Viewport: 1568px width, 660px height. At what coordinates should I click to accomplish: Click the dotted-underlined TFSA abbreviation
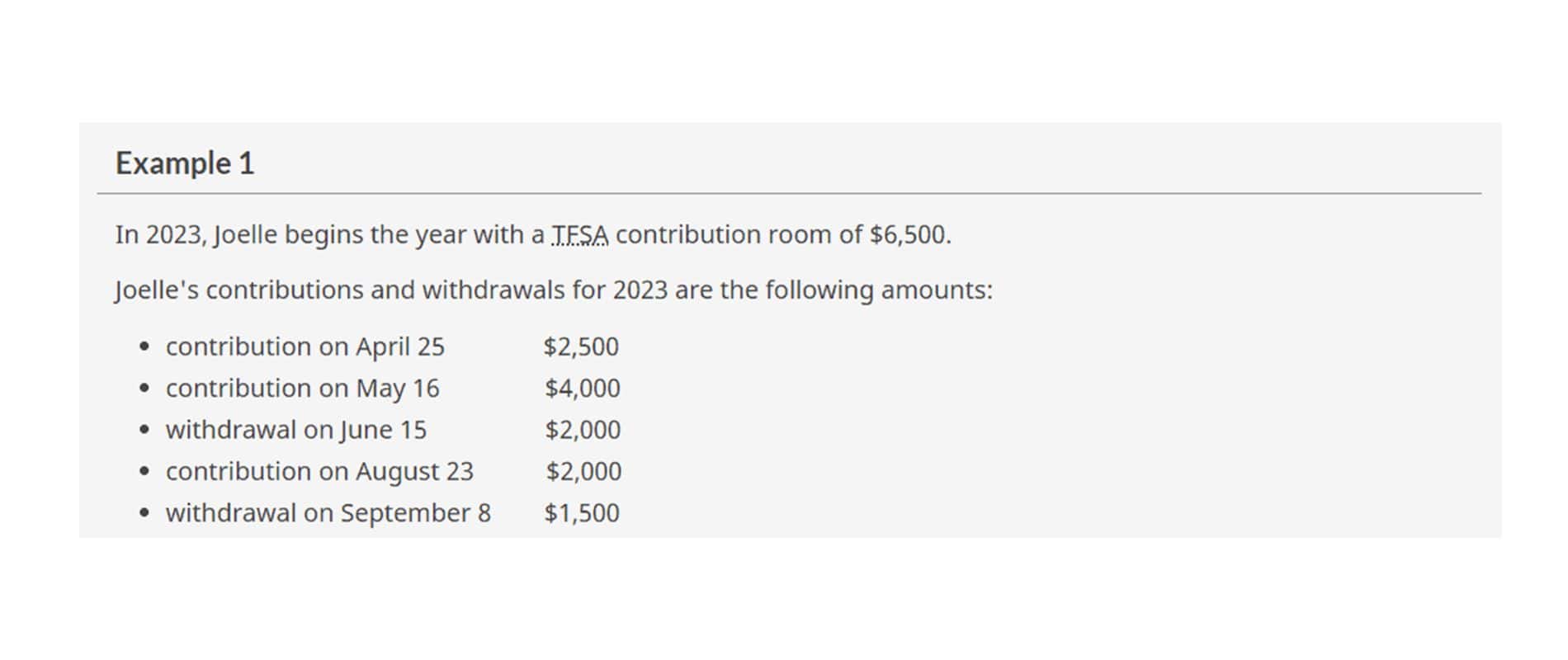579,235
